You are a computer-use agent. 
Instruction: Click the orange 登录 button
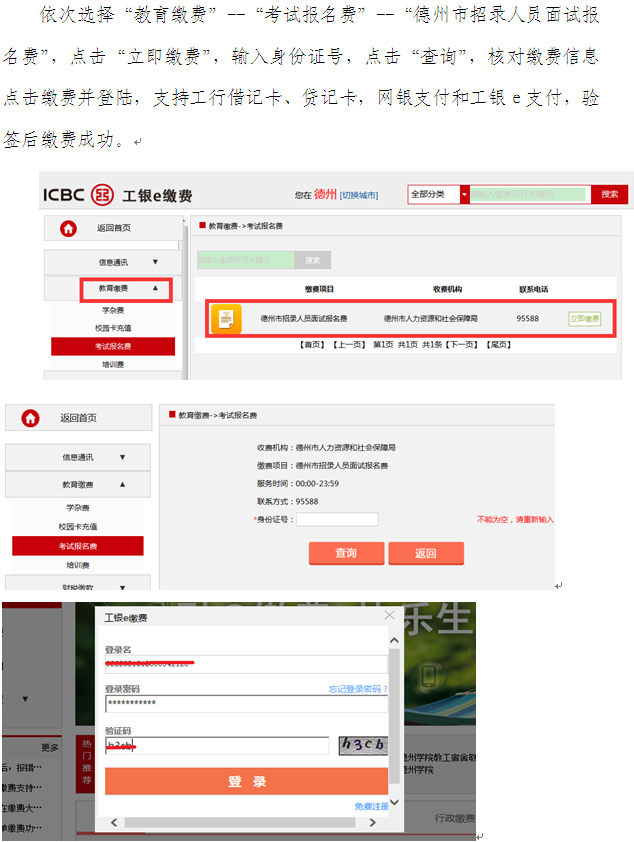point(246,781)
